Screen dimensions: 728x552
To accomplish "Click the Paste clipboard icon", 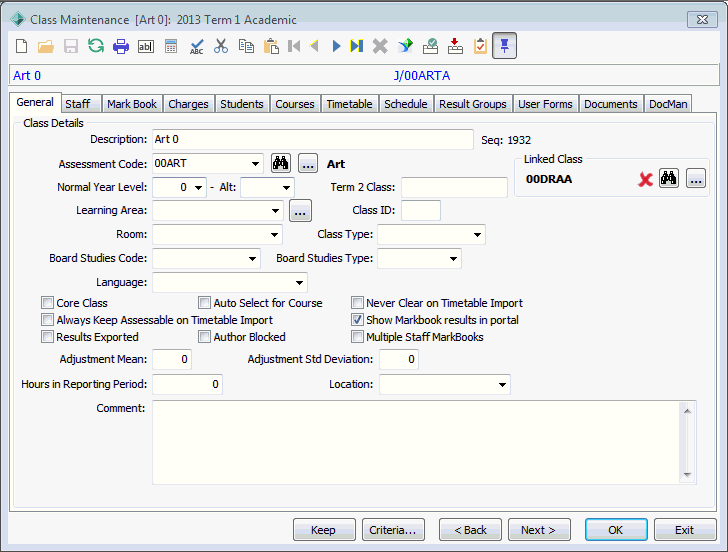I will coord(271,46).
